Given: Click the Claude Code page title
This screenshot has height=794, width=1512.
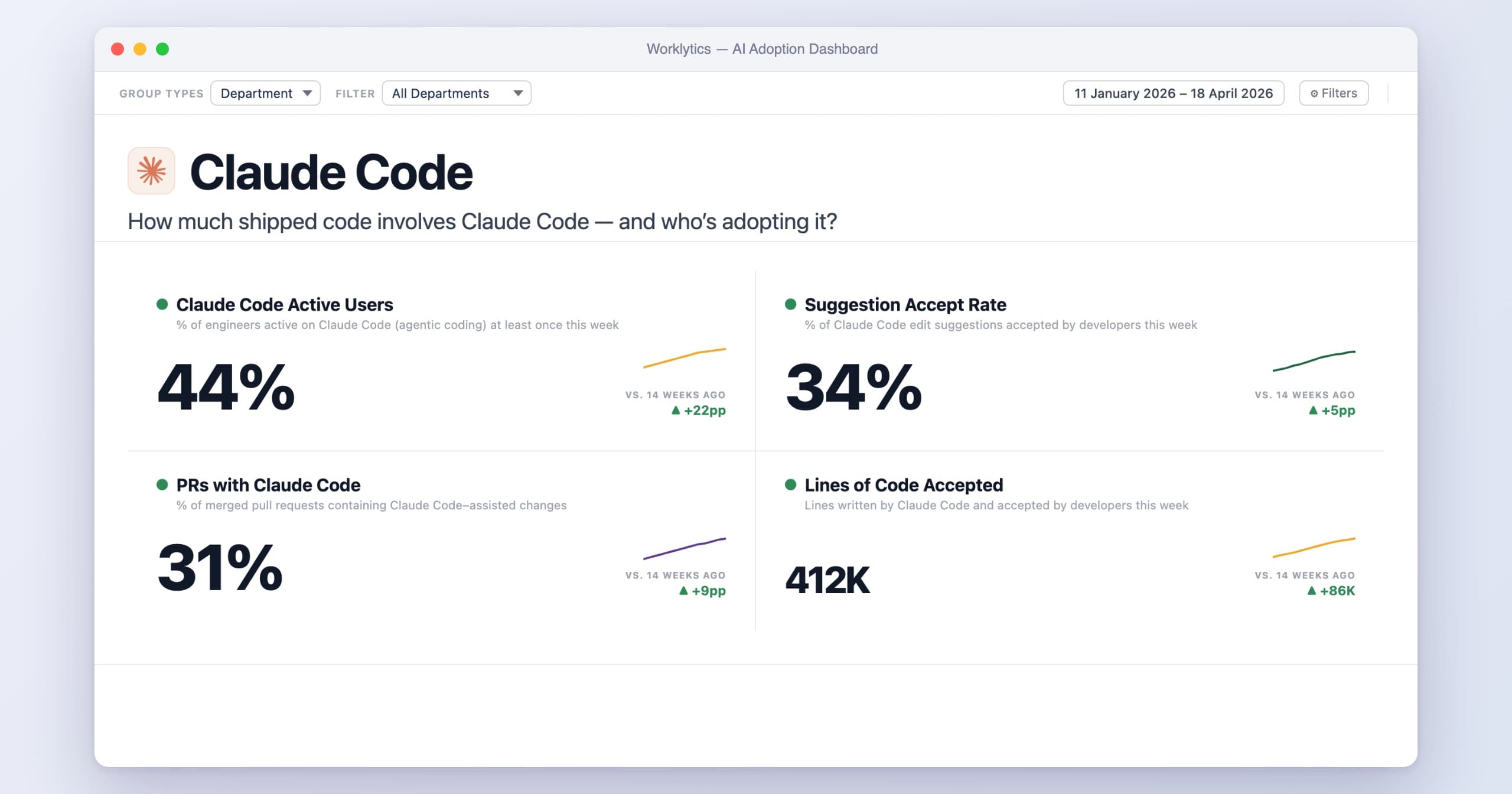Looking at the screenshot, I should pyautogui.click(x=331, y=172).
